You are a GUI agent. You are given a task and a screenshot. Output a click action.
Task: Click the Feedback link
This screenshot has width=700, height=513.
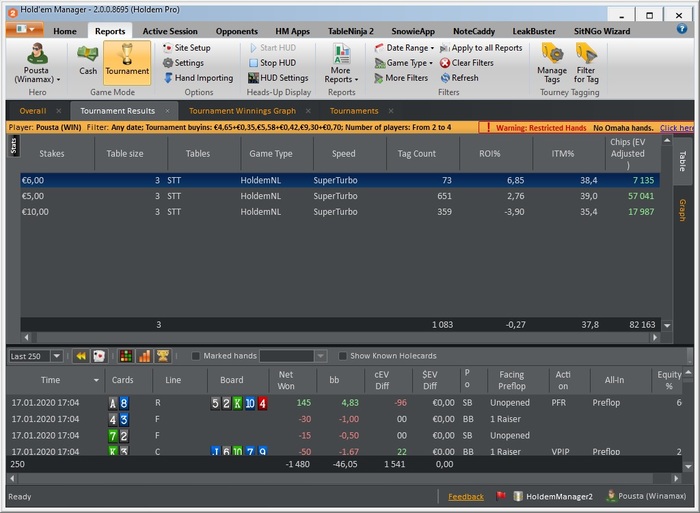[466, 496]
